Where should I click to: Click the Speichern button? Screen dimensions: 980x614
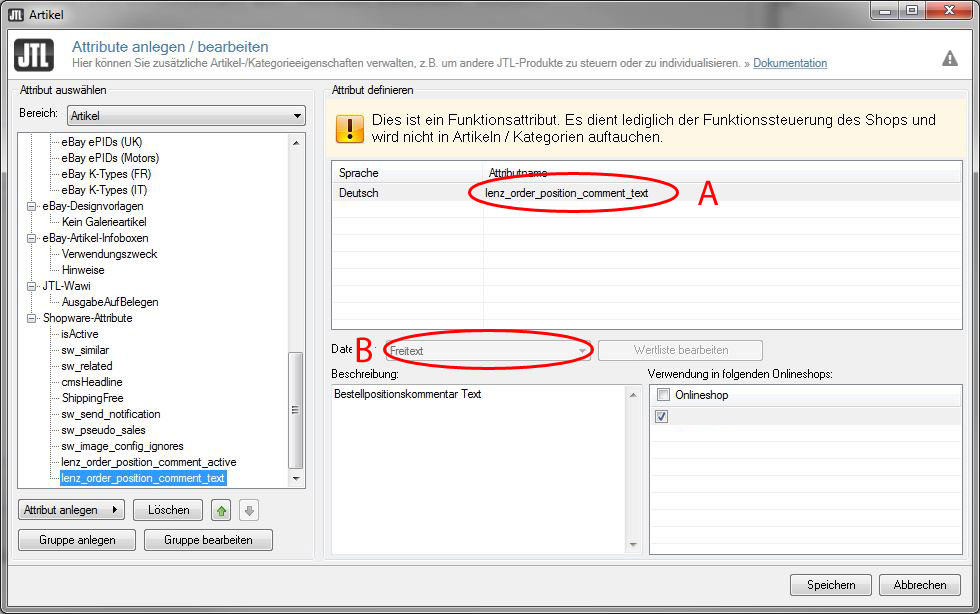click(x=830, y=585)
